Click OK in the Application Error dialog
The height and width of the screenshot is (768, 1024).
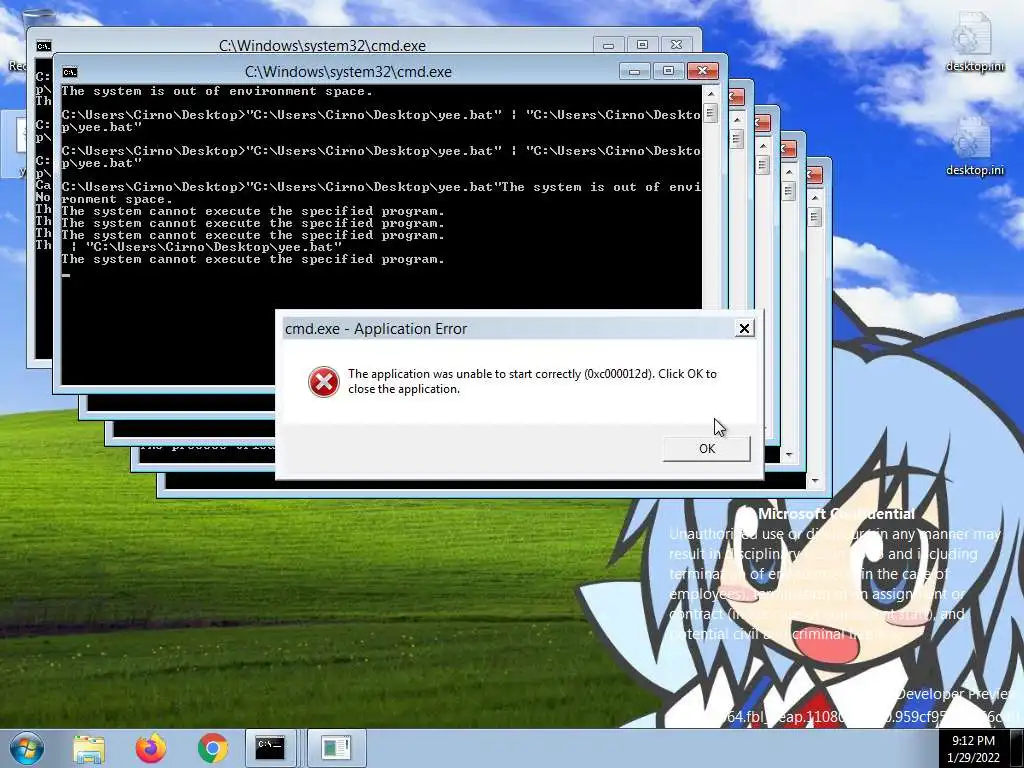(x=707, y=449)
